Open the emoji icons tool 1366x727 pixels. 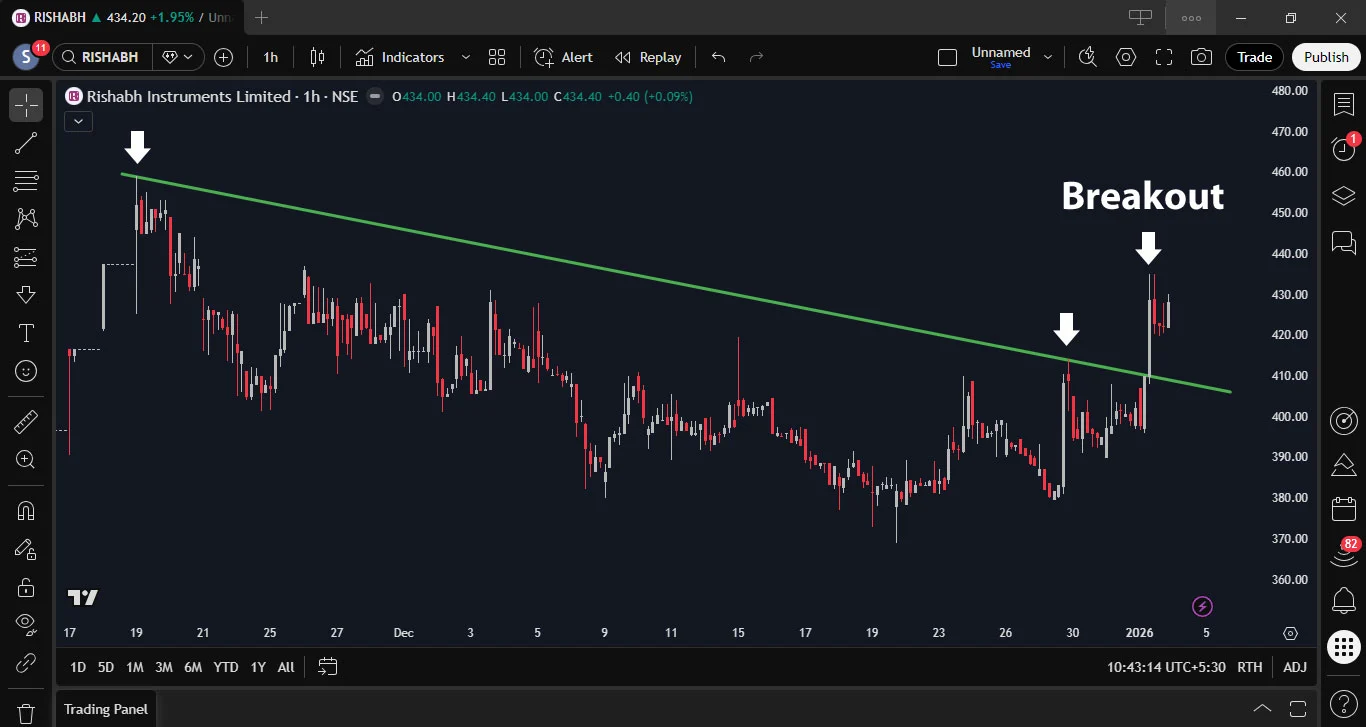(x=26, y=371)
